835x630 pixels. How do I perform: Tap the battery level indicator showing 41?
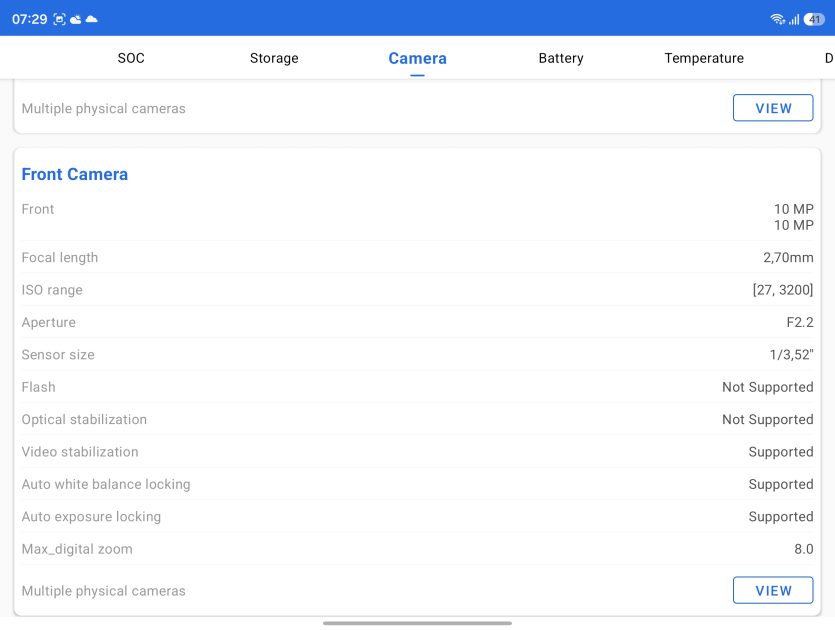click(814, 19)
